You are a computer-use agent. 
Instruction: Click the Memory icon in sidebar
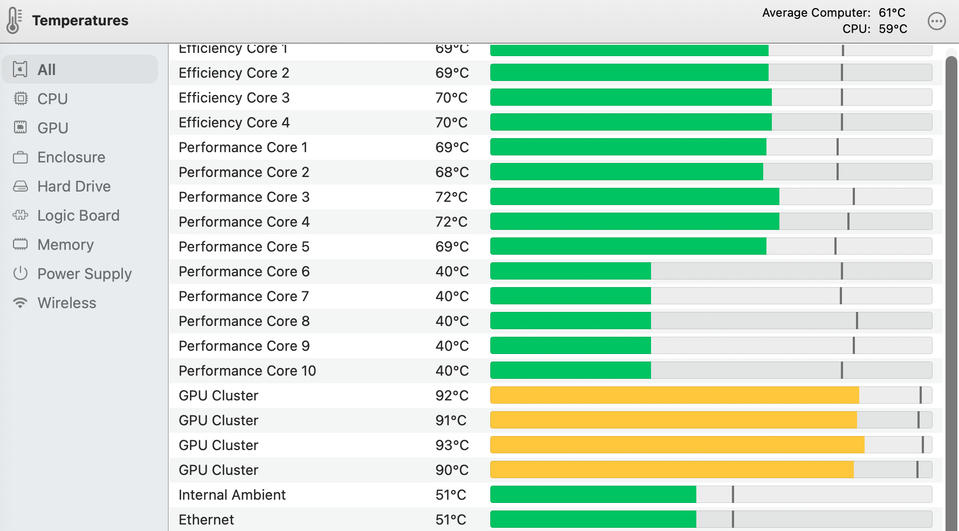coord(20,244)
